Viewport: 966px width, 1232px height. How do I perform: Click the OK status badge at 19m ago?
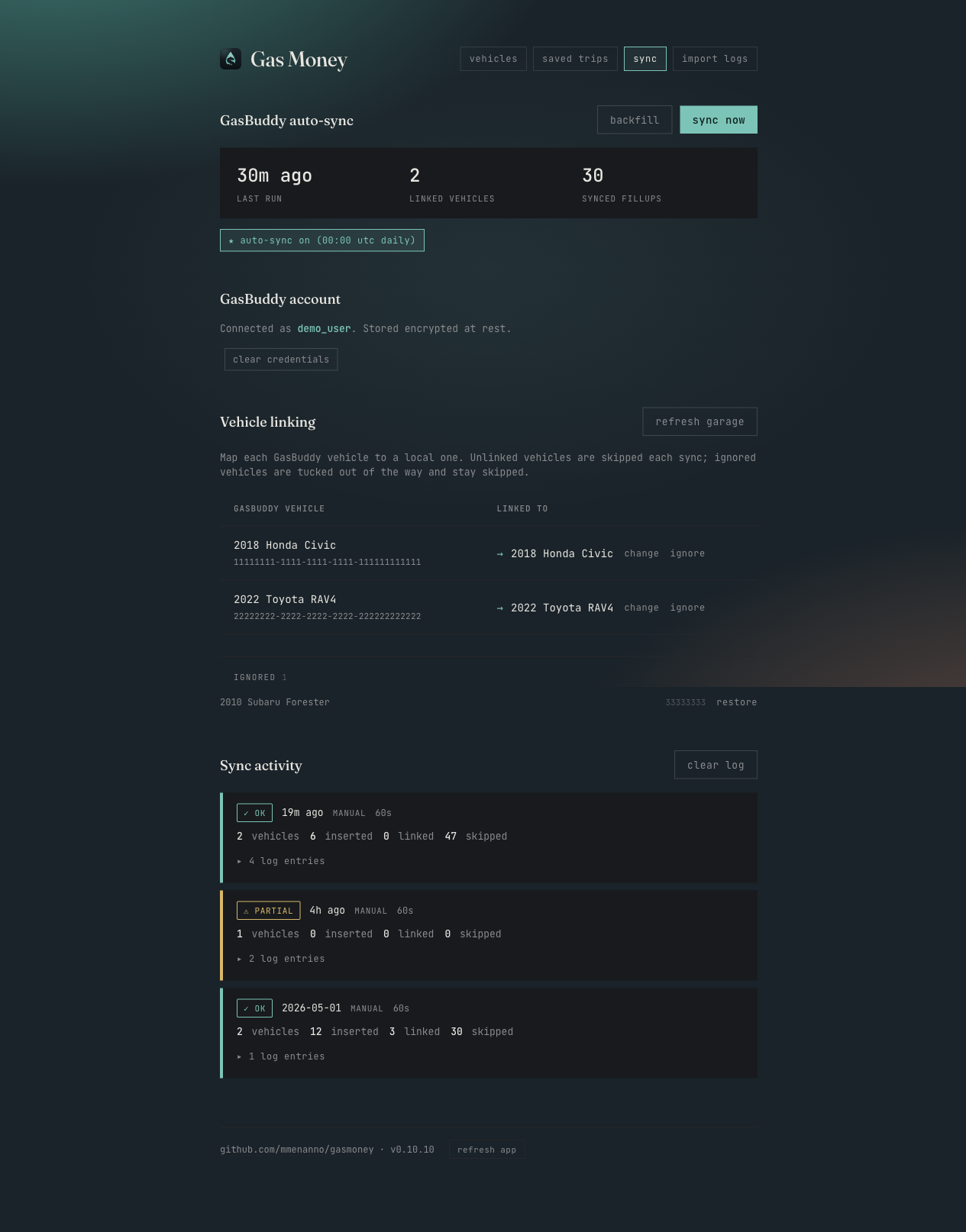click(254, 813)
